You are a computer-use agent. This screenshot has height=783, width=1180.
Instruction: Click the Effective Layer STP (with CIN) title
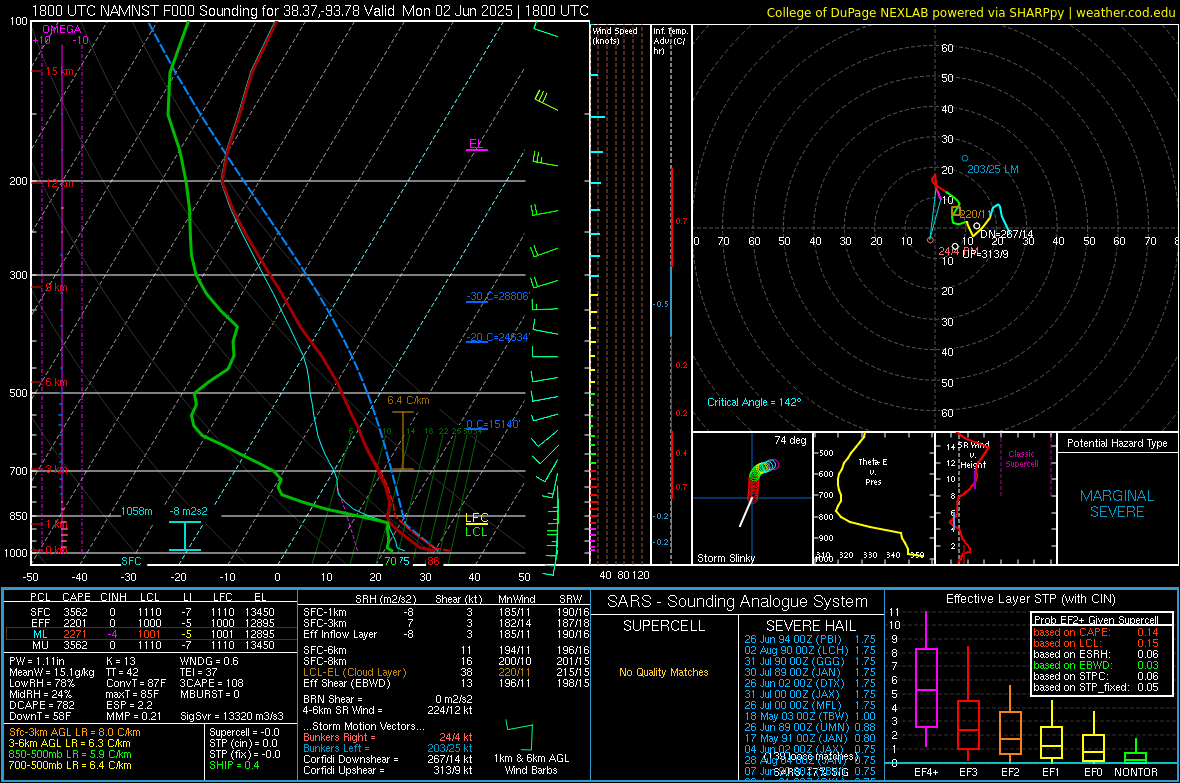click(x=1030, y=599)
